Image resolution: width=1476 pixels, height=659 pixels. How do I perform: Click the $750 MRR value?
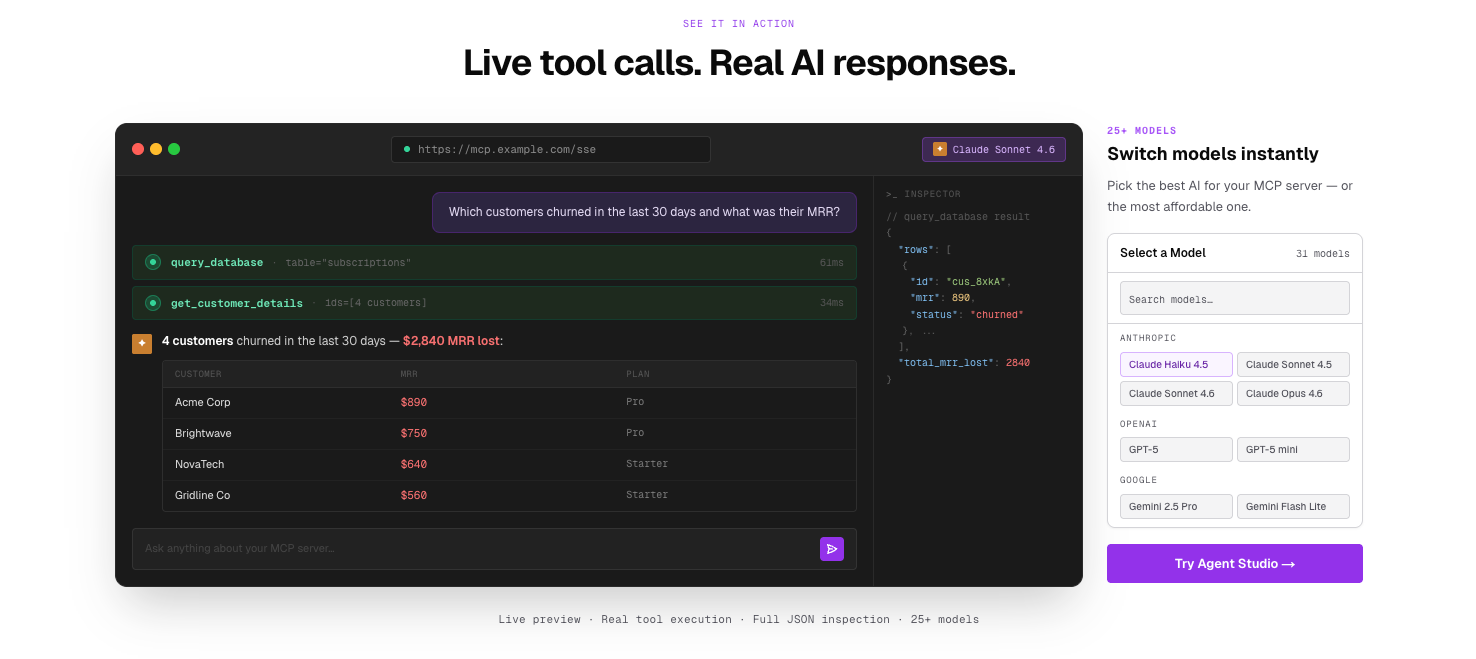click(414, 433)
